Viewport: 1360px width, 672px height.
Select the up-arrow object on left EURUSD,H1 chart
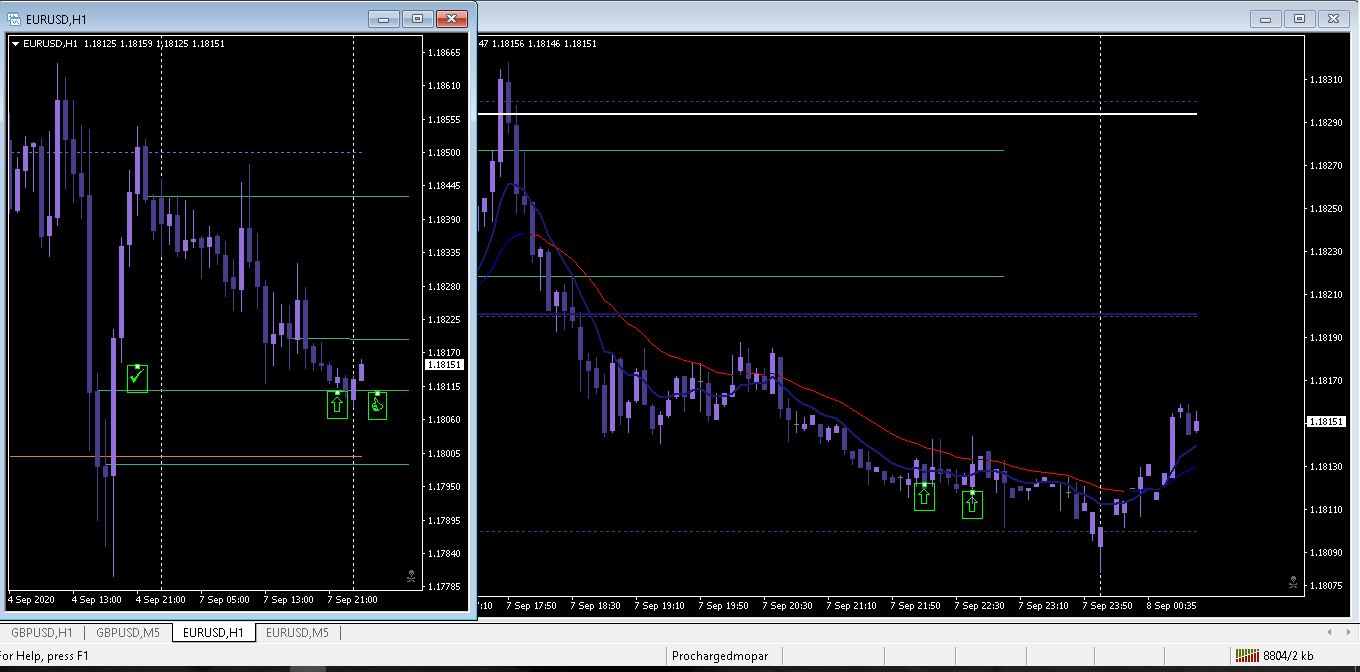[x=337, y=404]
